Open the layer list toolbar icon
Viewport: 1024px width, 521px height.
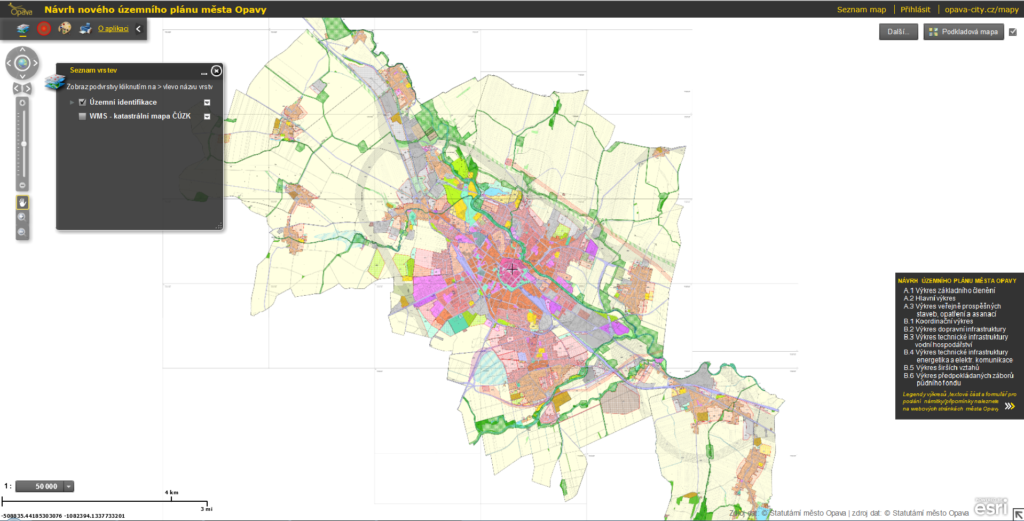(x=23, y=29)
